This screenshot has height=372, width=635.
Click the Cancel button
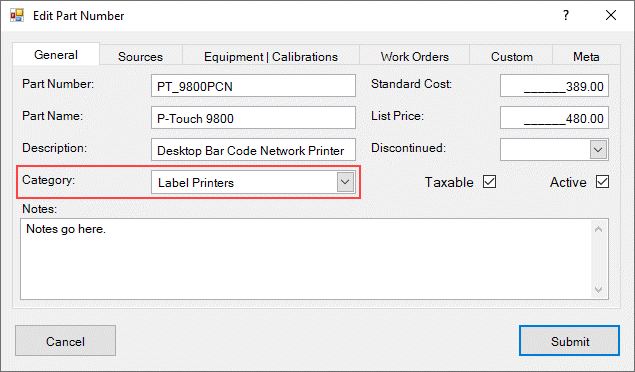tap(66, 341)
